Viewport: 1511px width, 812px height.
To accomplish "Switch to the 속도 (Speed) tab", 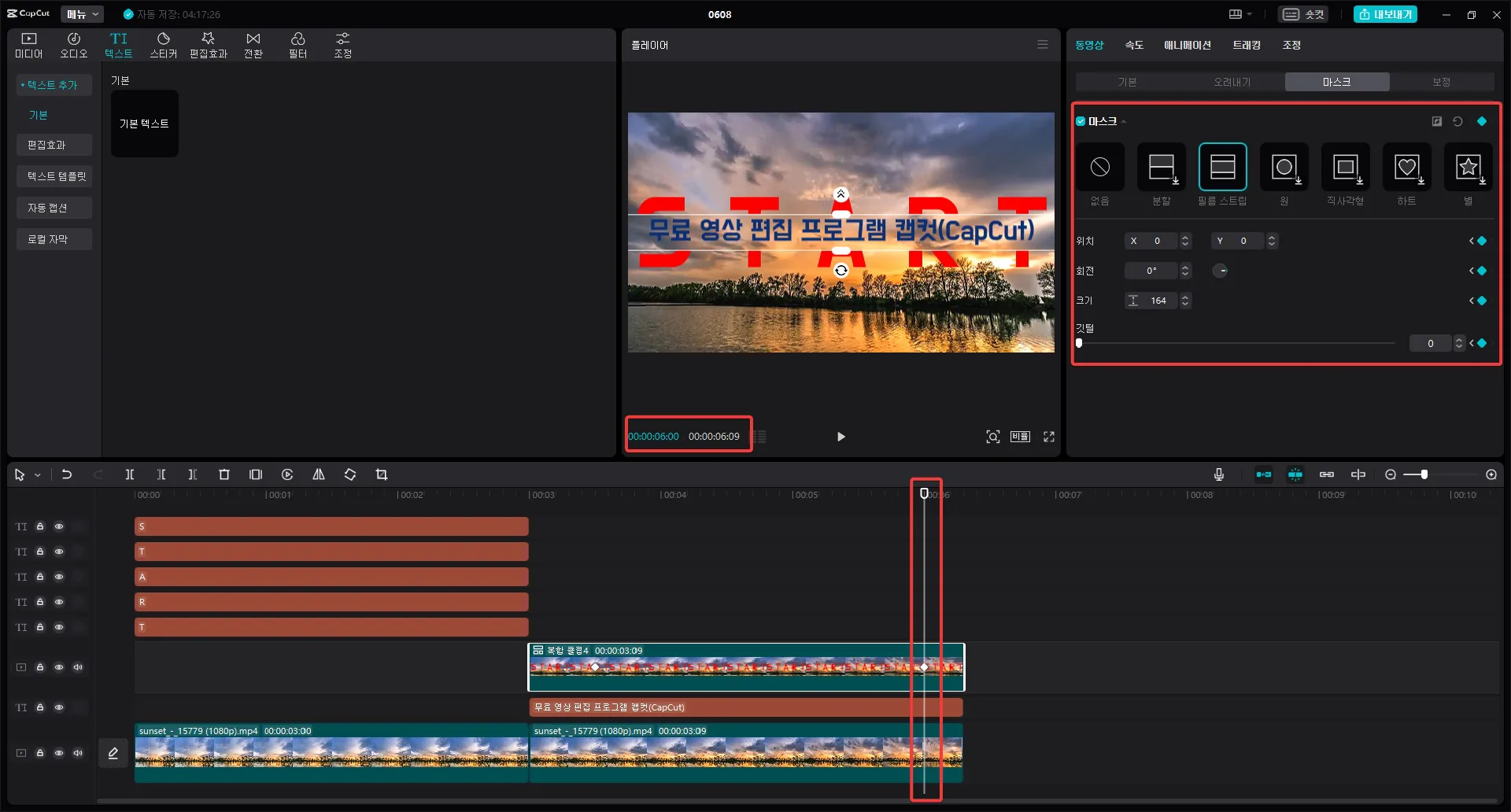I will coord(1134,45).
